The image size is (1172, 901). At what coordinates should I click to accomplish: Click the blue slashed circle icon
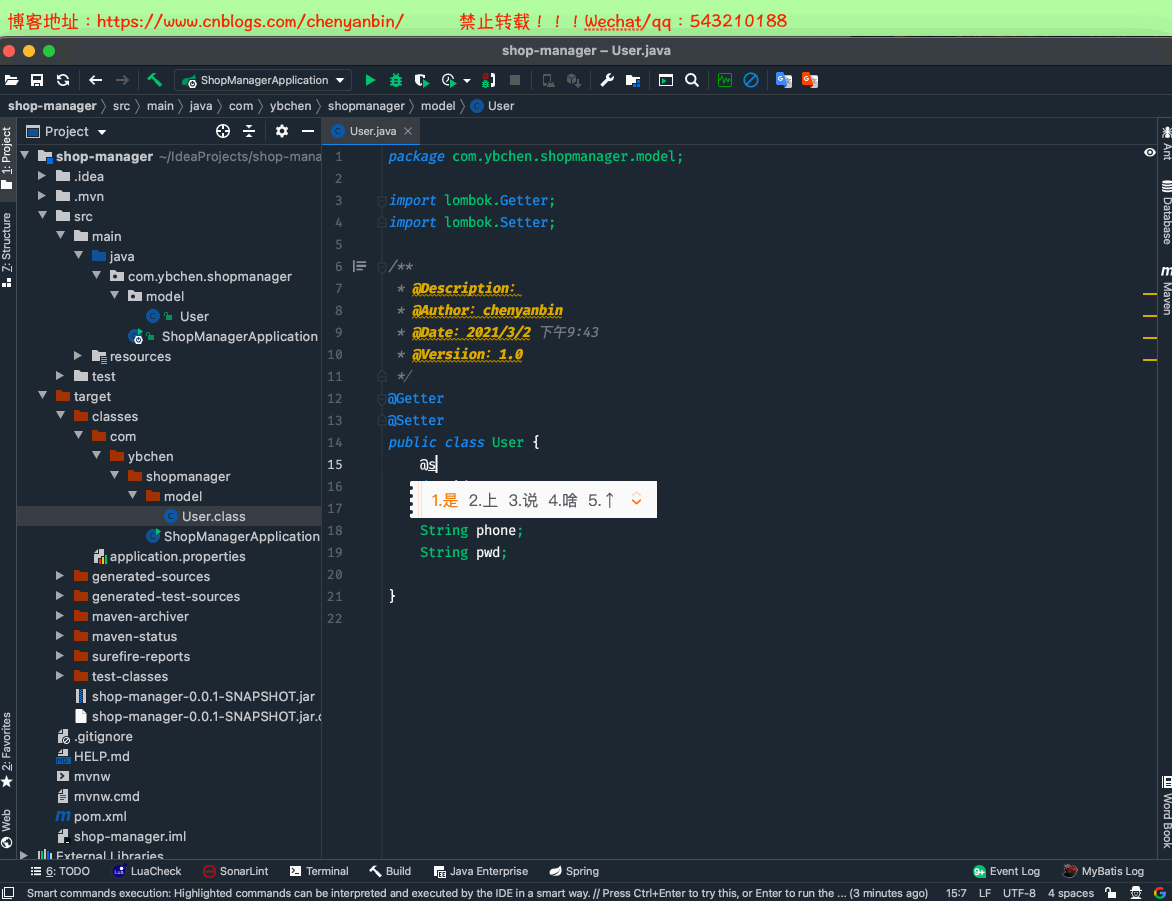pyautogui.click(x=751, y=80)
